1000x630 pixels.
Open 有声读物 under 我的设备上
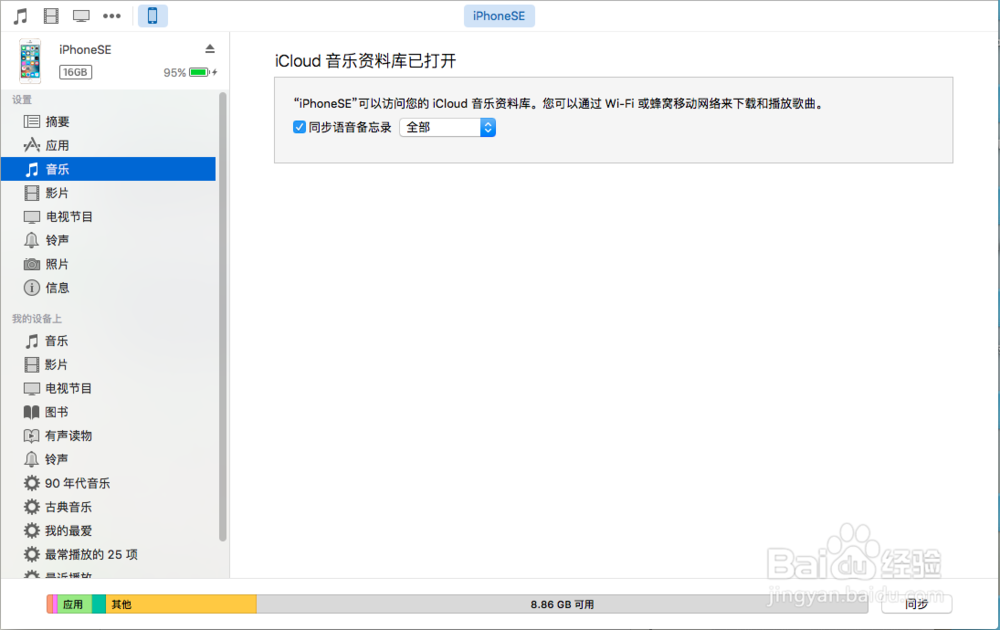coord(108,436)
